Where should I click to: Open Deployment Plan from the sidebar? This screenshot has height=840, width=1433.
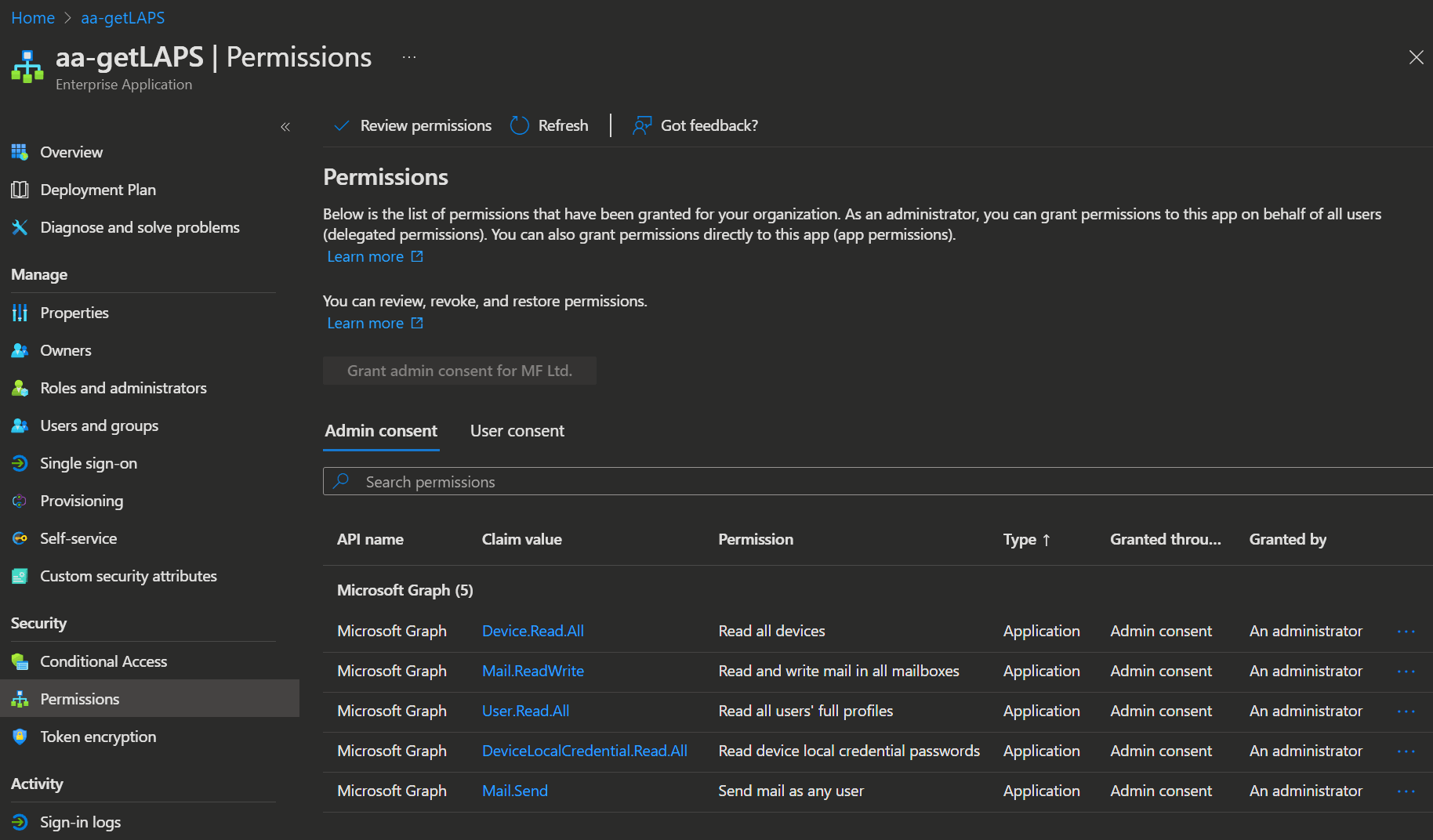[x=97, y=190]
